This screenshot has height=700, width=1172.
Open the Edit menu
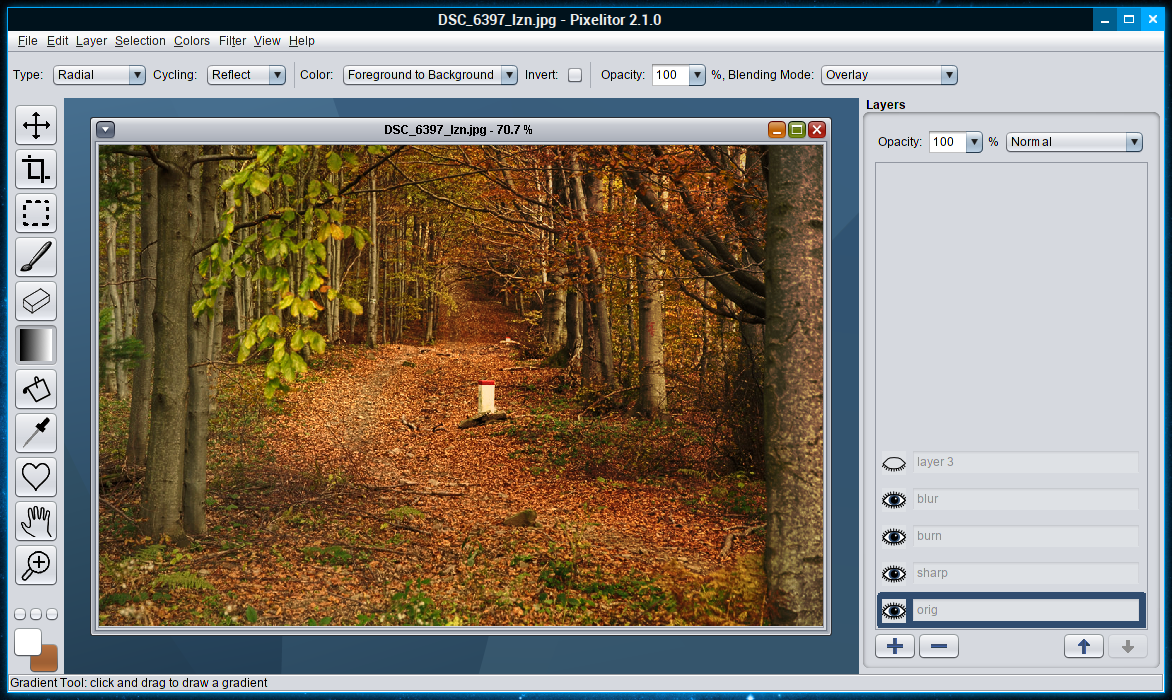pyautogui.click(x=57, y=41)
